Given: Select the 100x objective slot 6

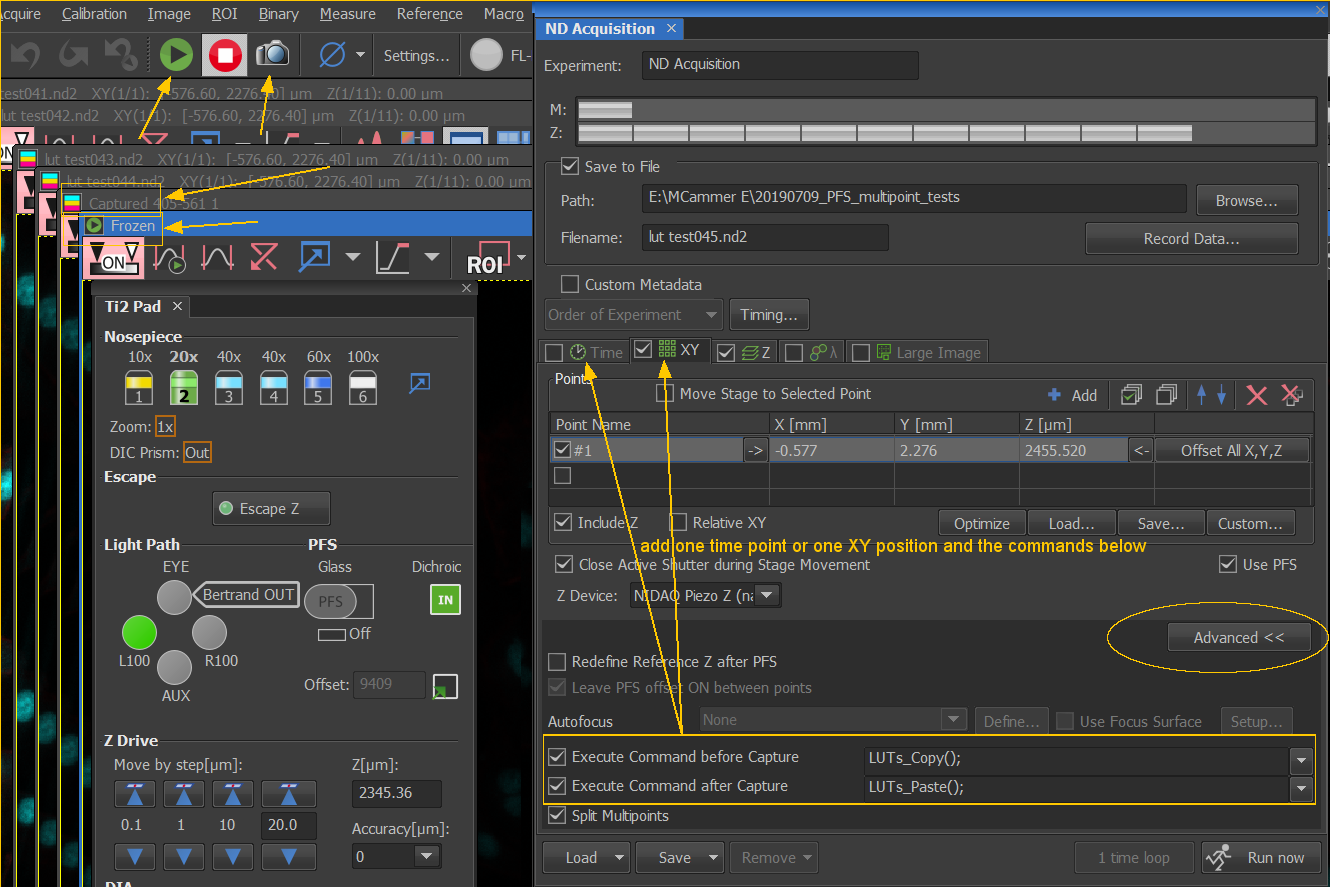Looking at the screenshot, I should pyautogui.click(x=362, y=388).
